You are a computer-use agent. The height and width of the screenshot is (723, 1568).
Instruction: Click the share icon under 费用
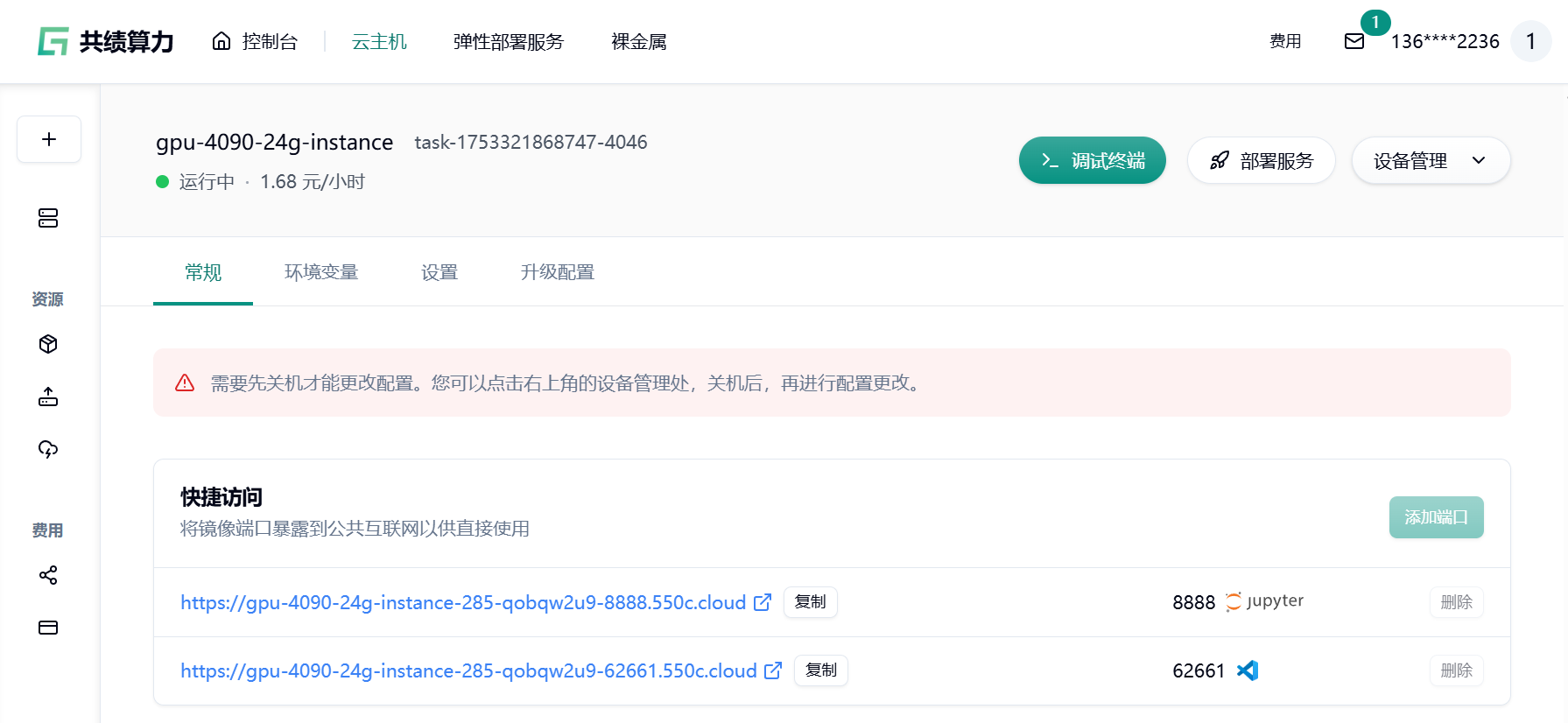48,575
